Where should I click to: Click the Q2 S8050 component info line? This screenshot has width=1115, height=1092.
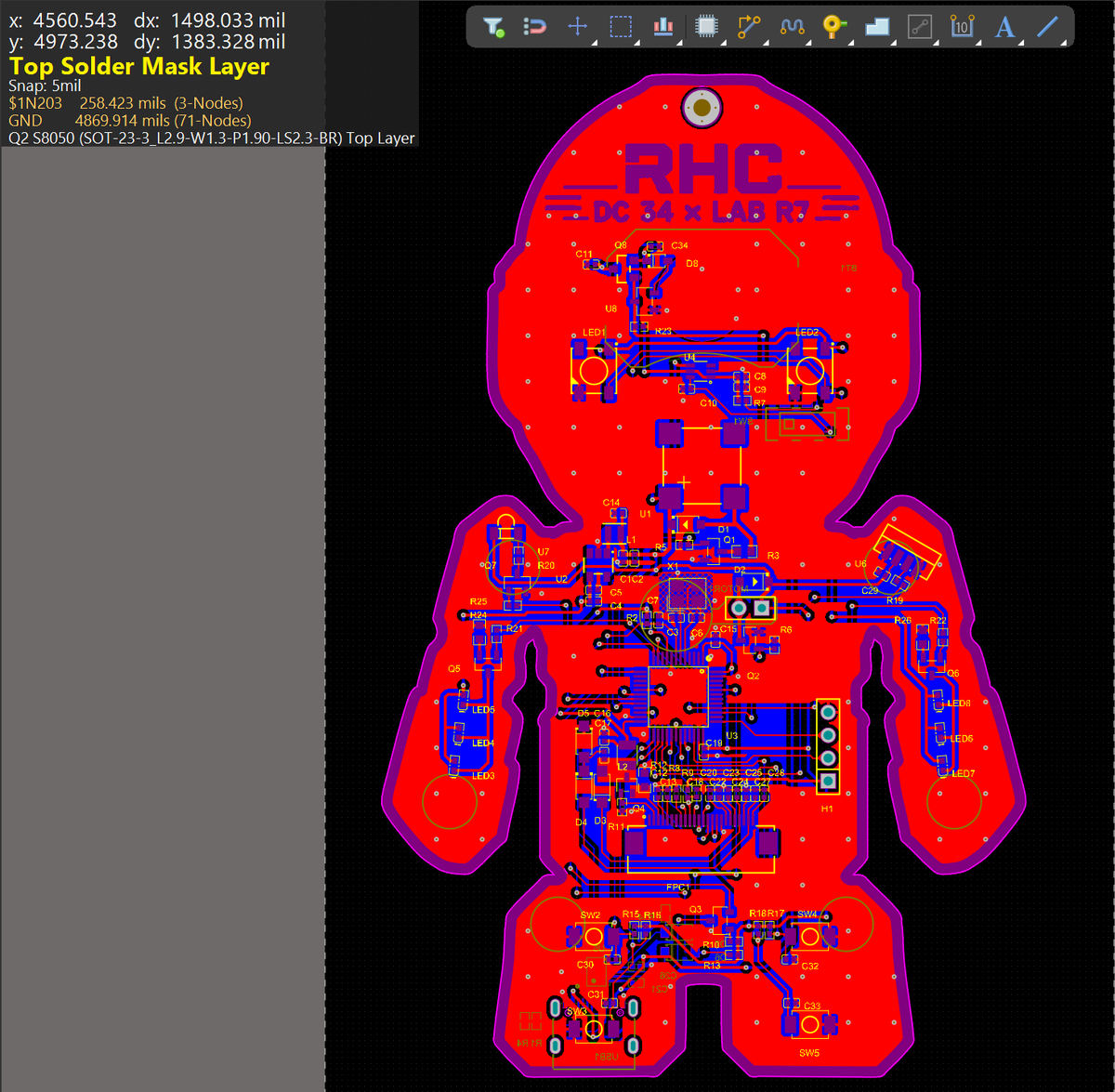click(212, 138)
